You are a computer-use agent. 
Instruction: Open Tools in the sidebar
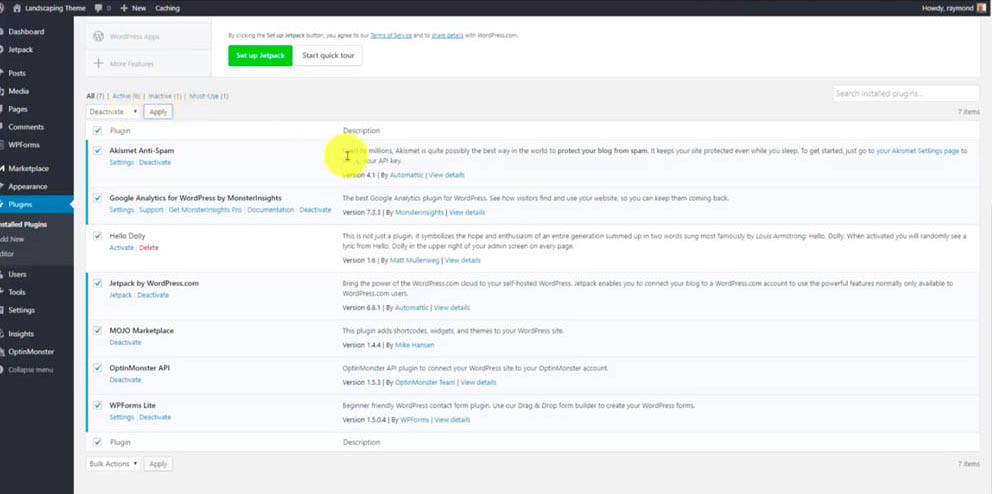coord(16,292)
